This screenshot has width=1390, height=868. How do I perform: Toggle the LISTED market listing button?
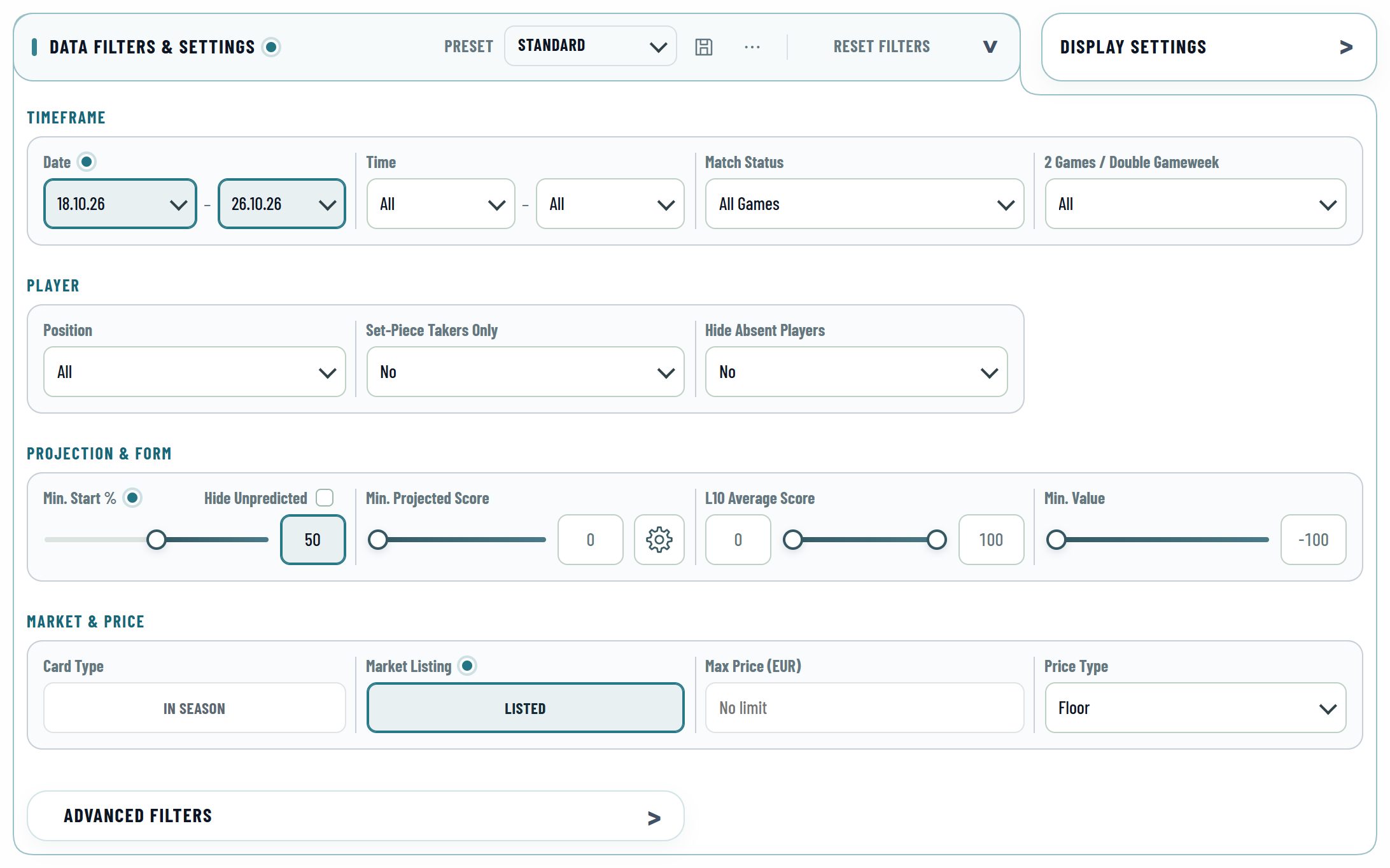(525, 708)
